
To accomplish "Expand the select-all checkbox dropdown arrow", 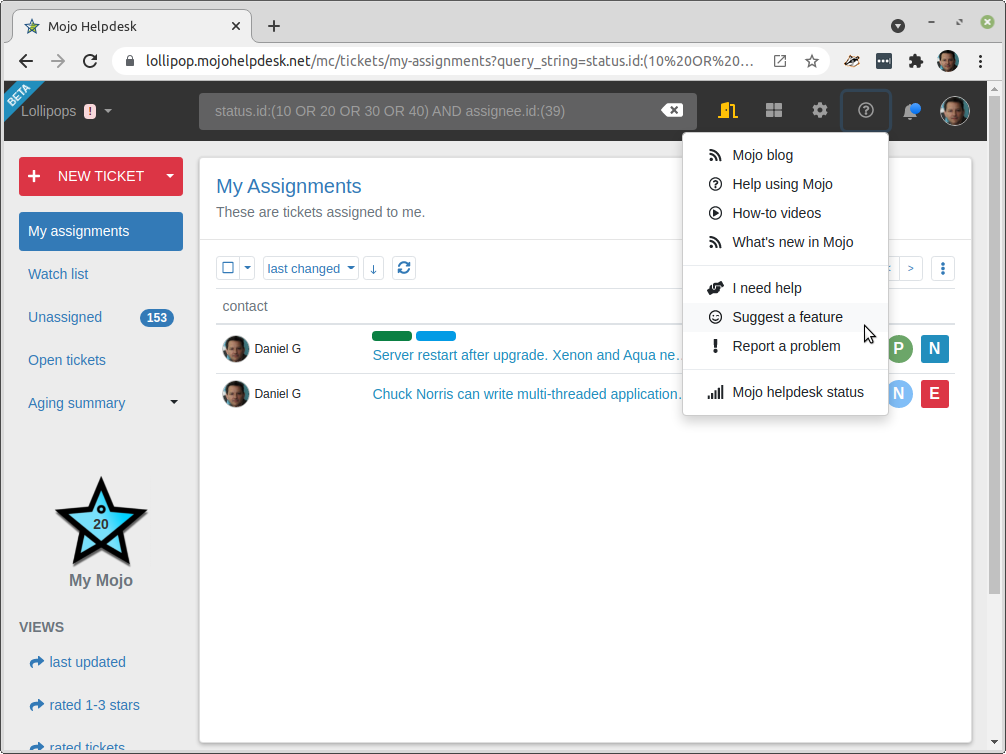I will tap(247, 268).
